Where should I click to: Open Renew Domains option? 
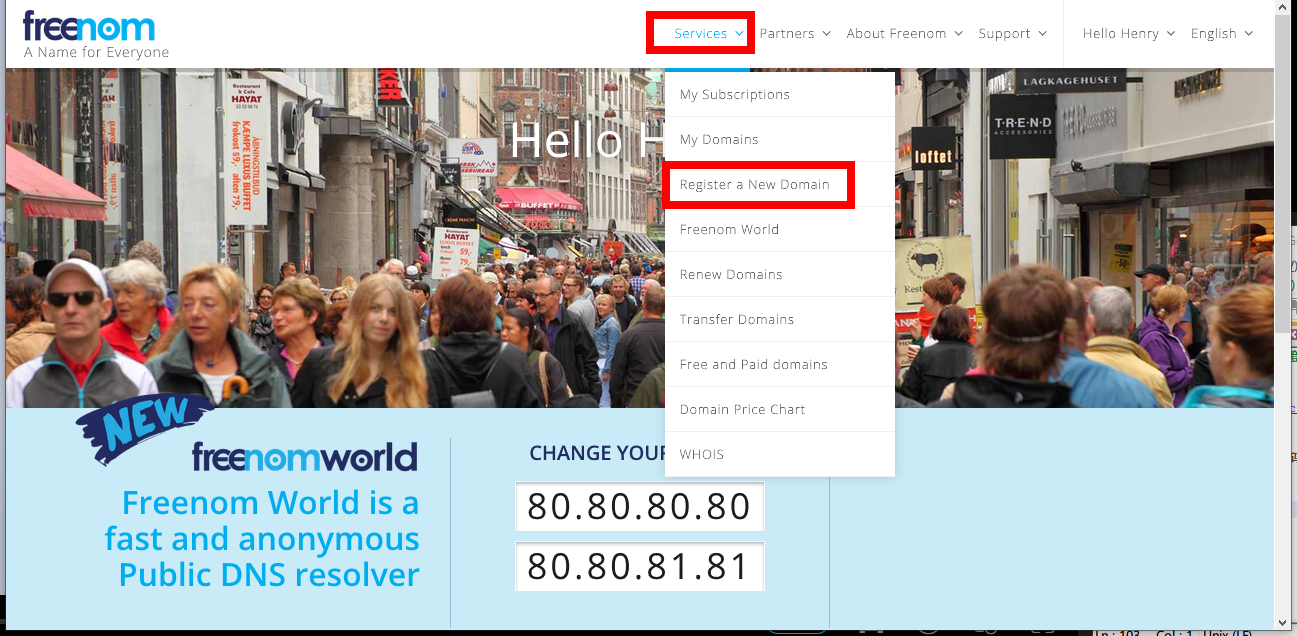point(780,274)
